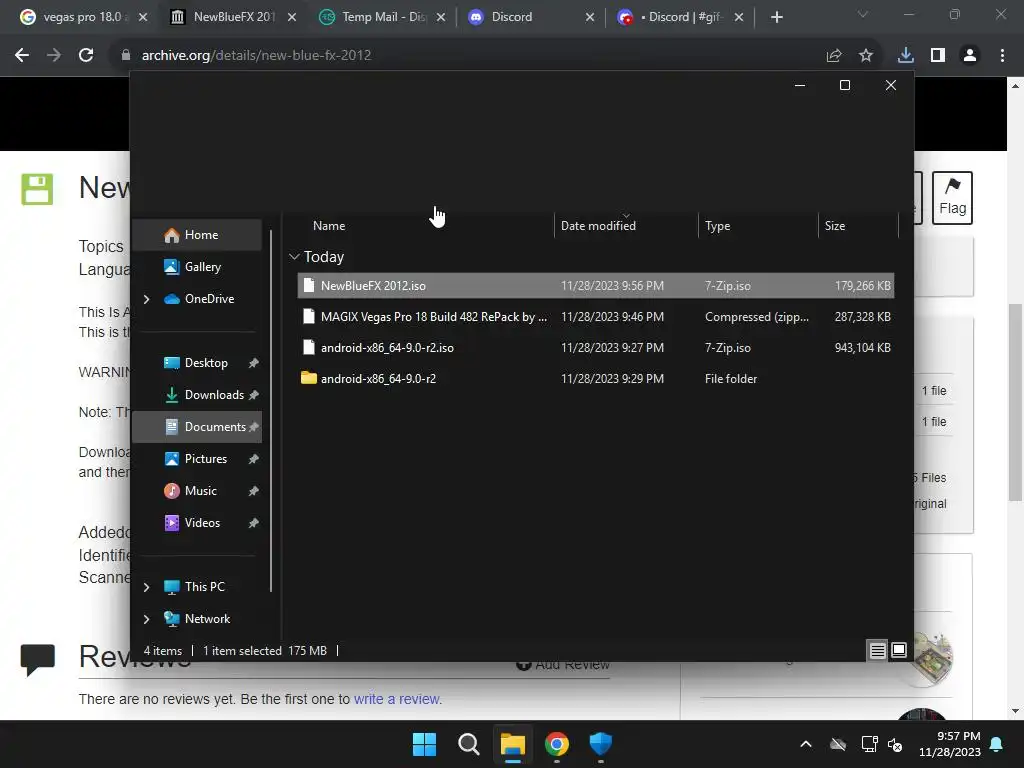Click the NewBlueFX 2012.iso file icon
Viewport: 1024px width, 768px height.
(309, 285)
